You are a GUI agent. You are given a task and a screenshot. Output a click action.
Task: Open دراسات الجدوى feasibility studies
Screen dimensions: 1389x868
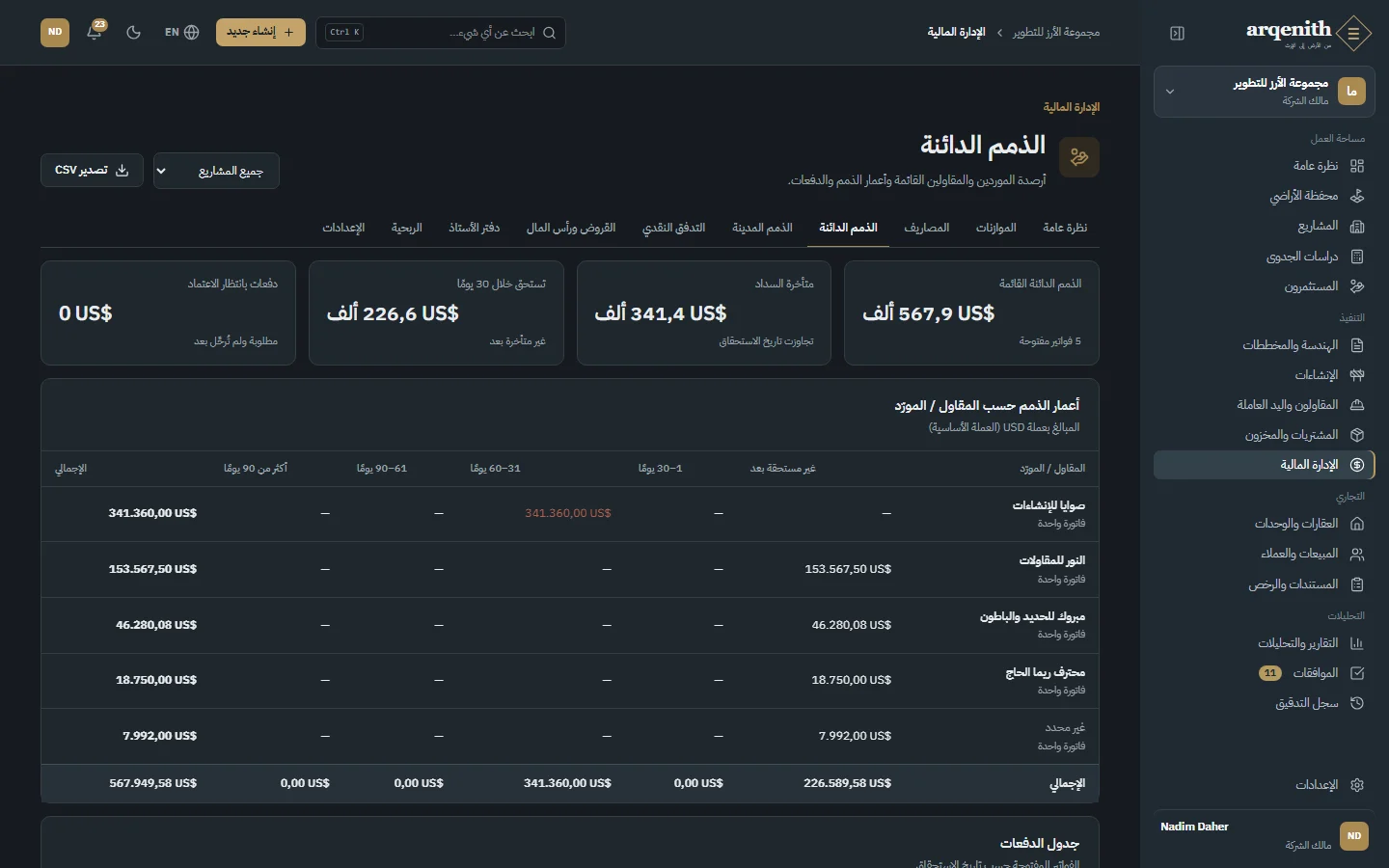[x=1264, y=257]
